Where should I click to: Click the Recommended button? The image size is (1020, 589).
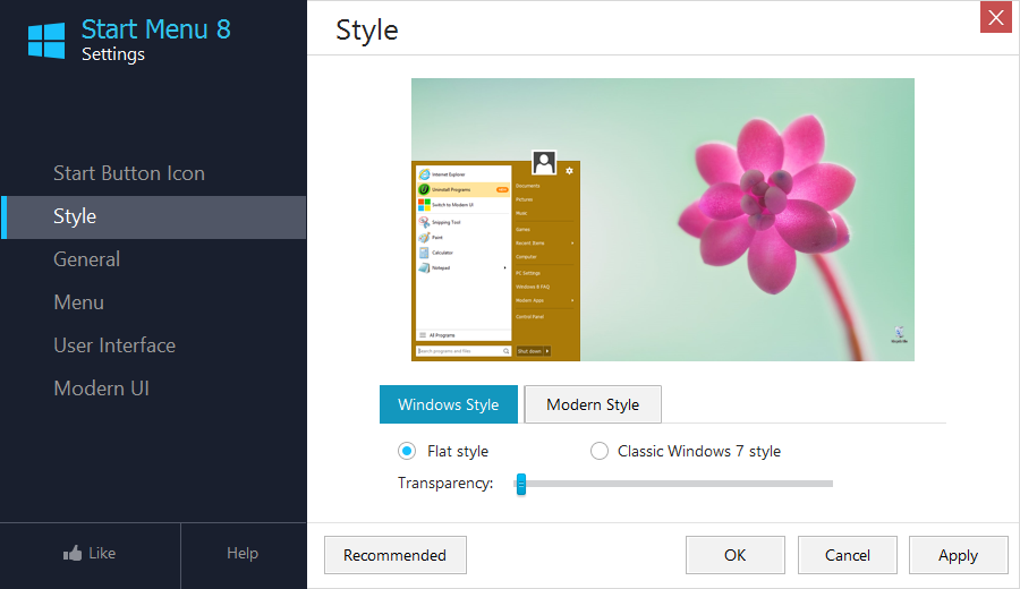point(395,555)
